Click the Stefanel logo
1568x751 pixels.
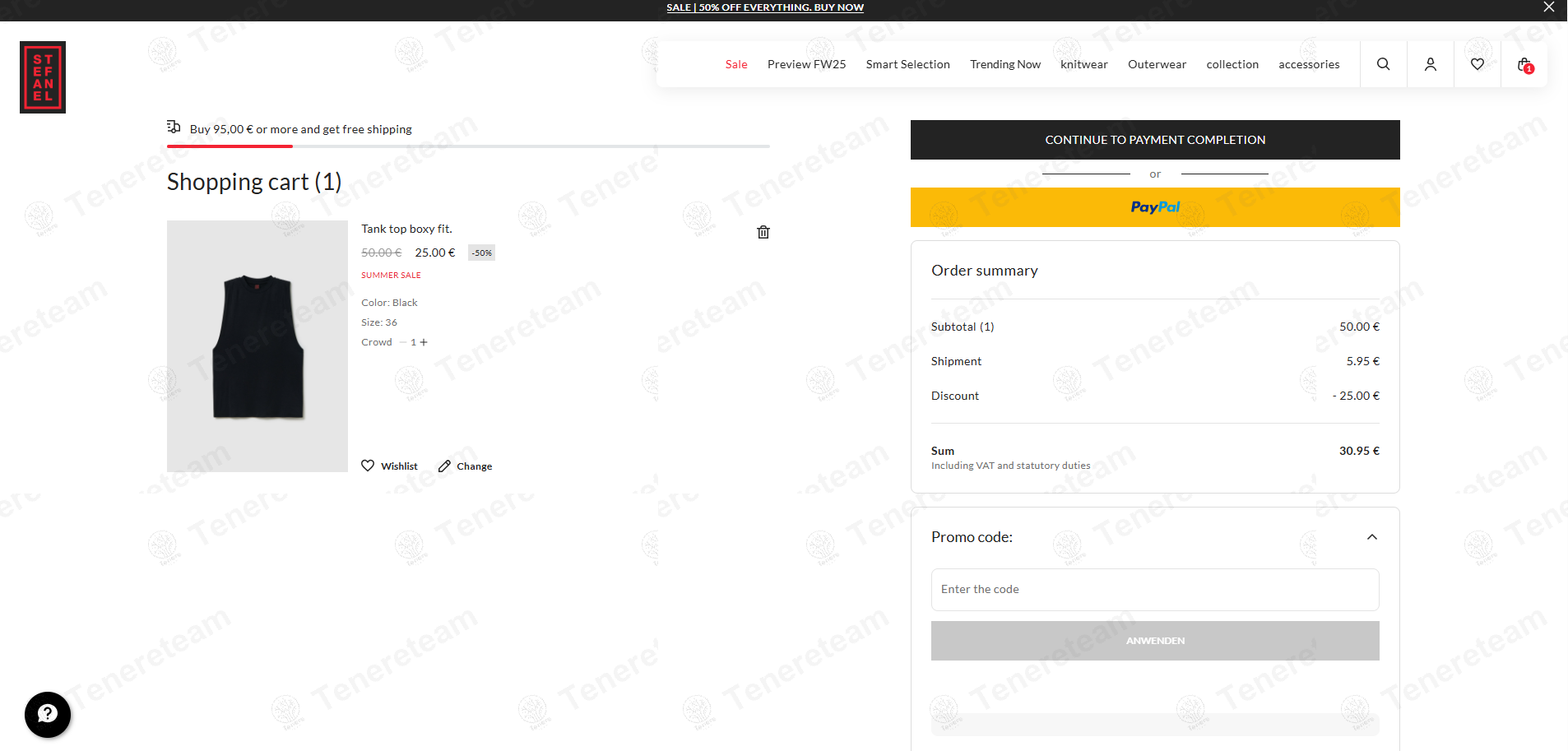43,77
